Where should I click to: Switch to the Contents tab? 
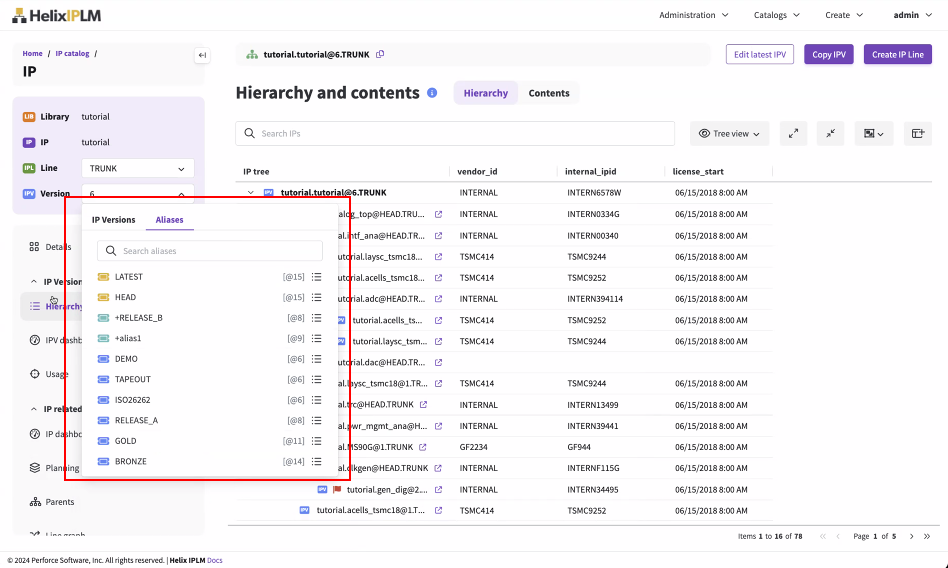(x=549, y=93)
